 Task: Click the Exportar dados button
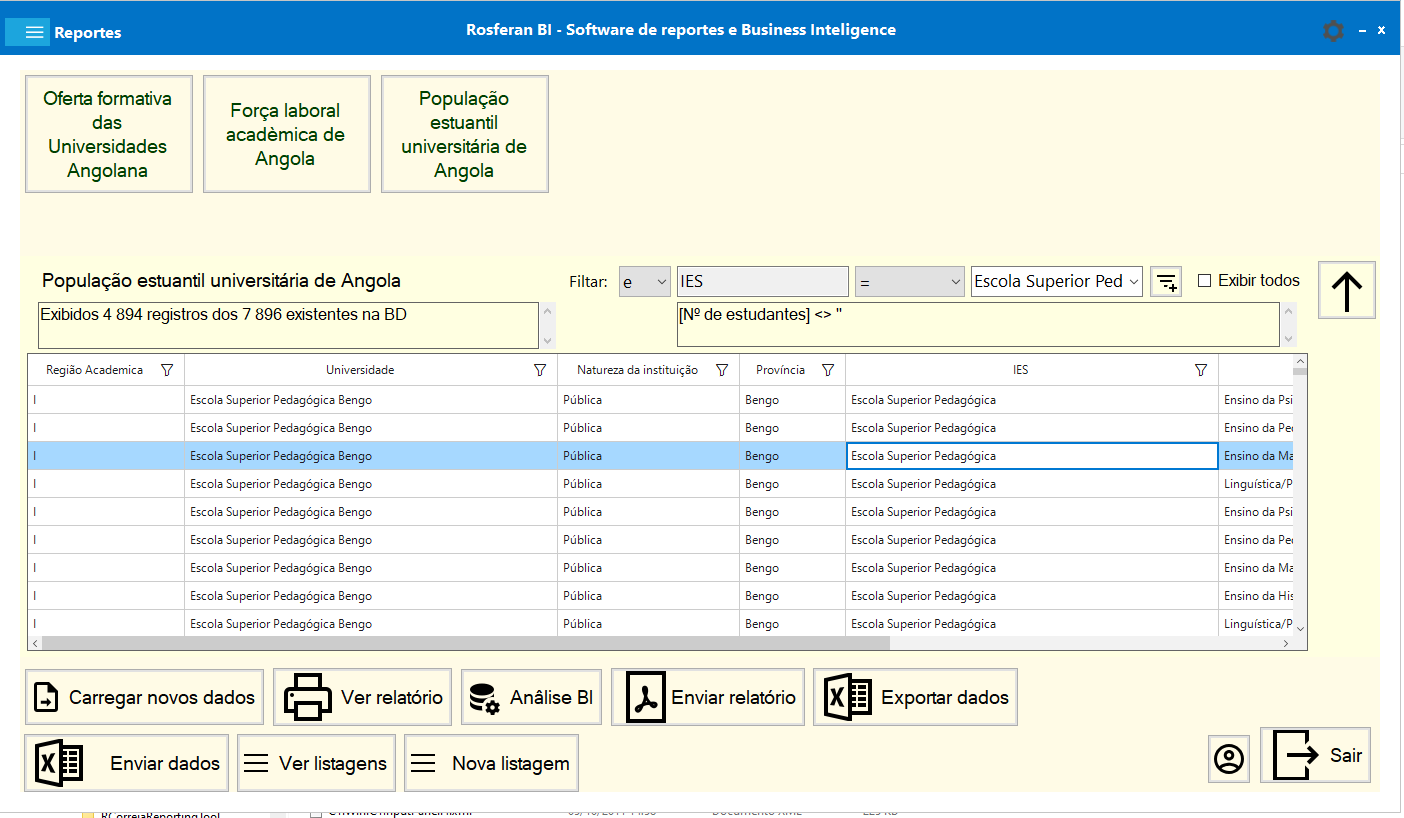pos(915,697)
